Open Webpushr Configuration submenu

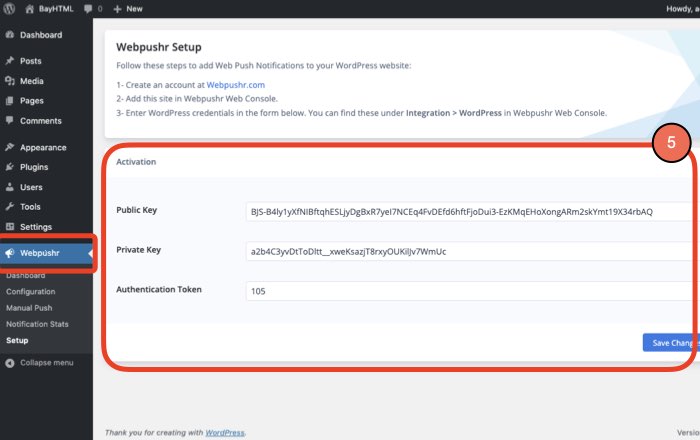31,291
